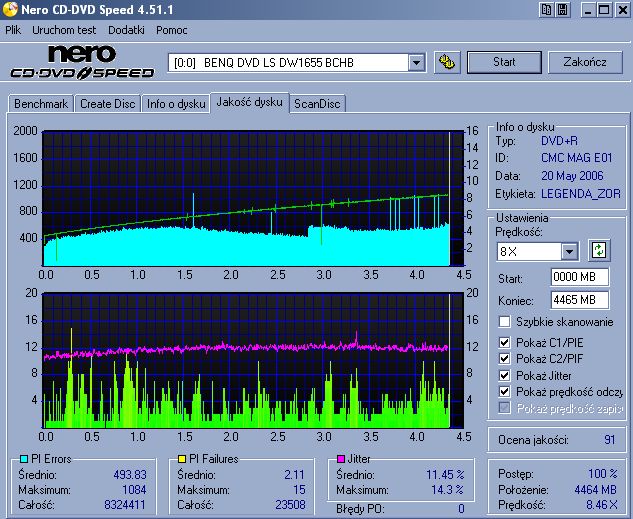
Task: Enable Szybkie skanowanie checkbox
Action: (x=504, y=322)
